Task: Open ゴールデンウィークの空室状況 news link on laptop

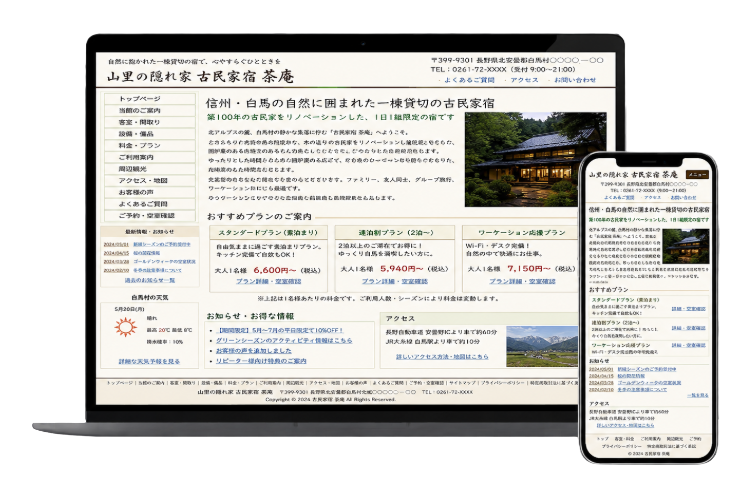Action: pos(164,262)
